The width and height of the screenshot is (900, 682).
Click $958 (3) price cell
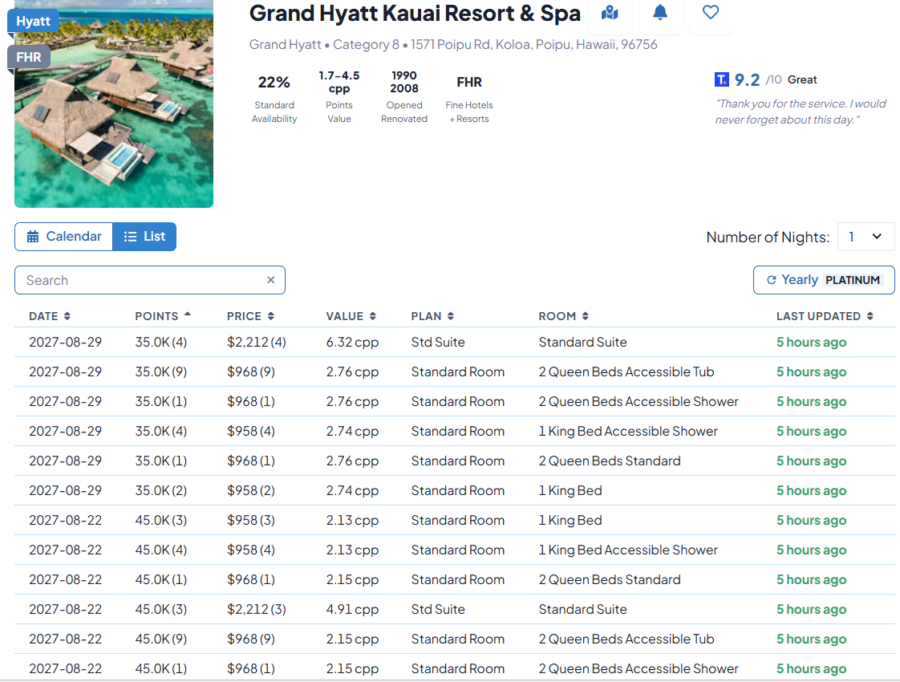click(x=251, y=520)
